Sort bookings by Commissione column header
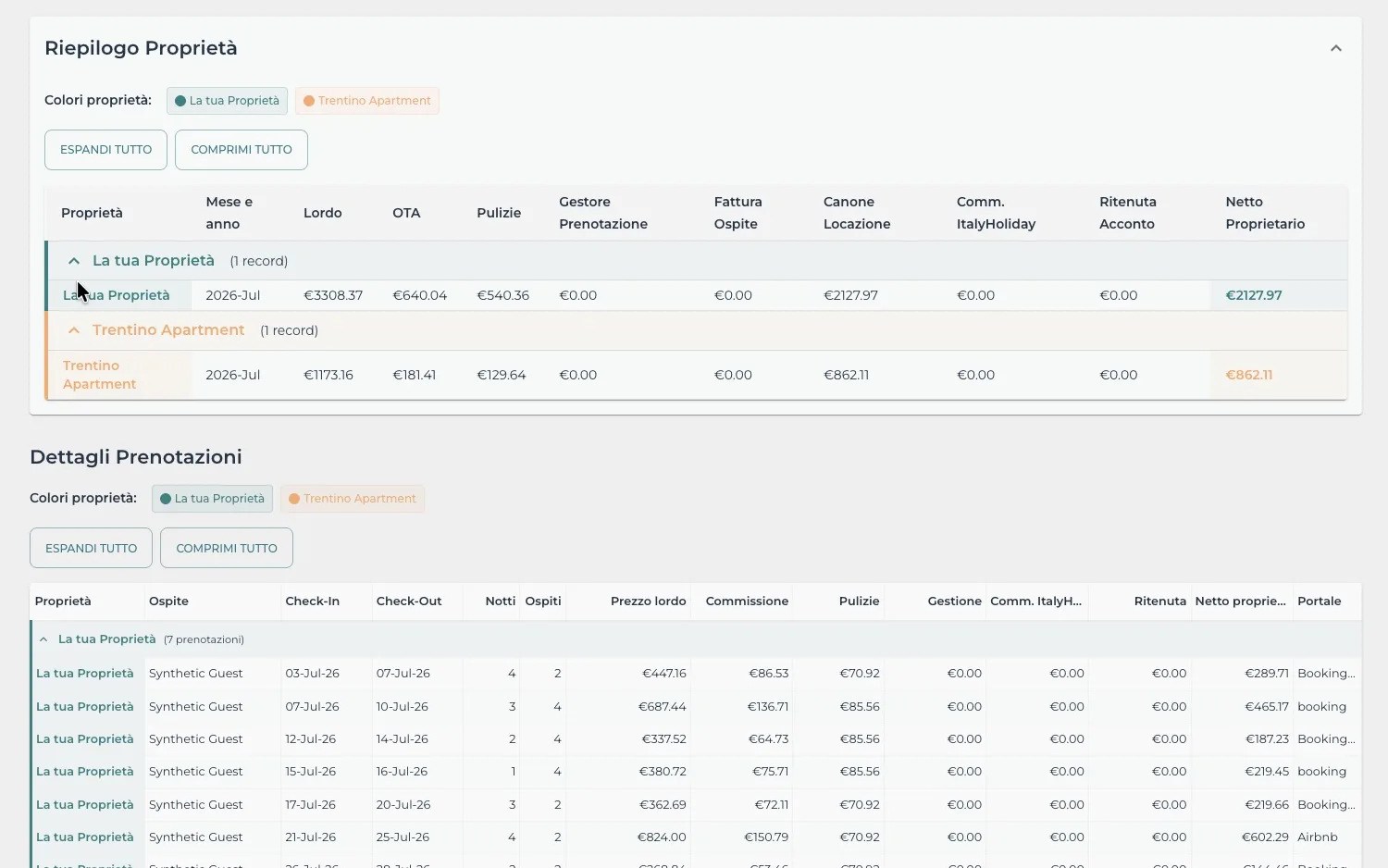 click(747, 601)
